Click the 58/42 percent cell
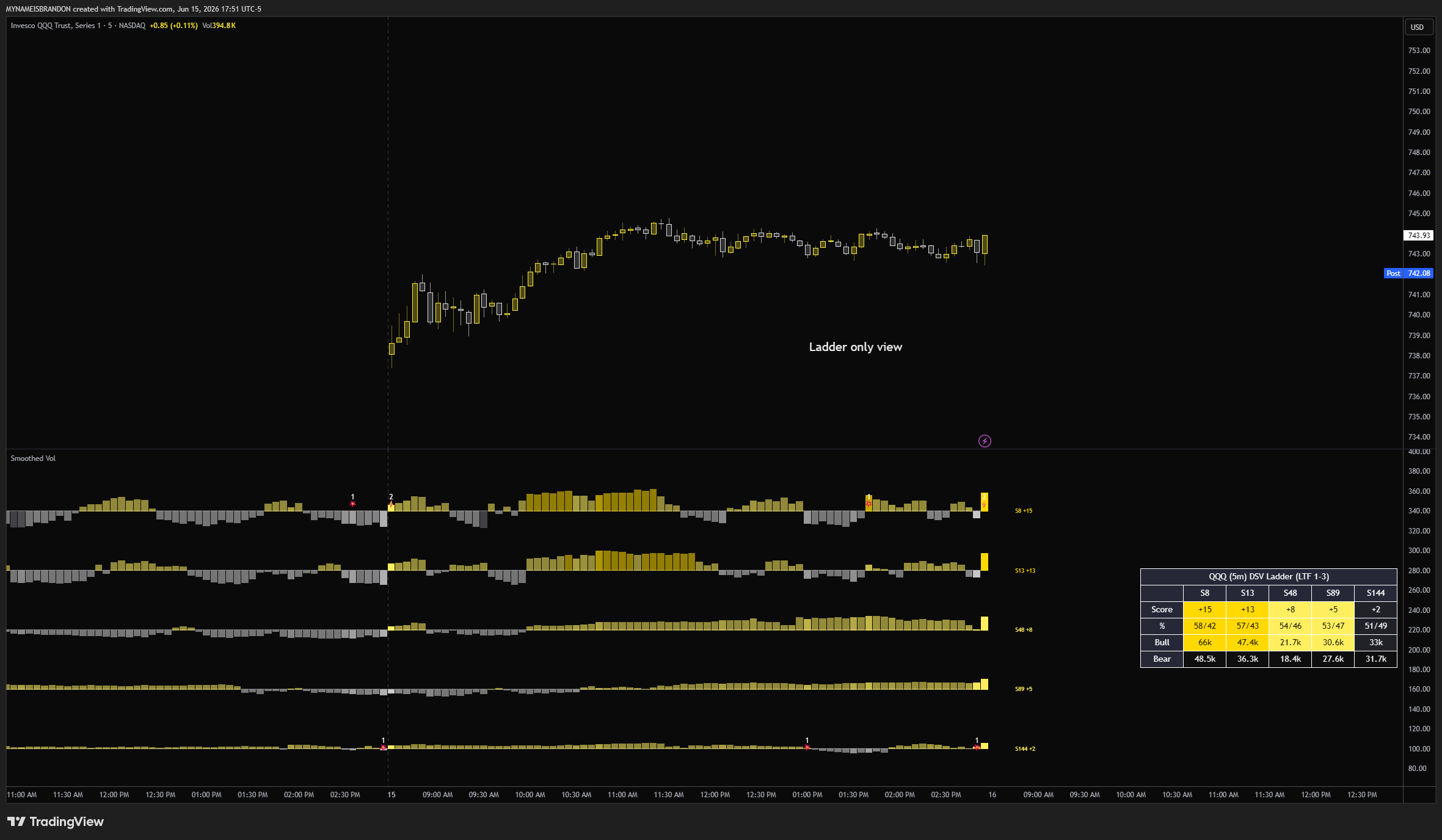 point(1204,626)
